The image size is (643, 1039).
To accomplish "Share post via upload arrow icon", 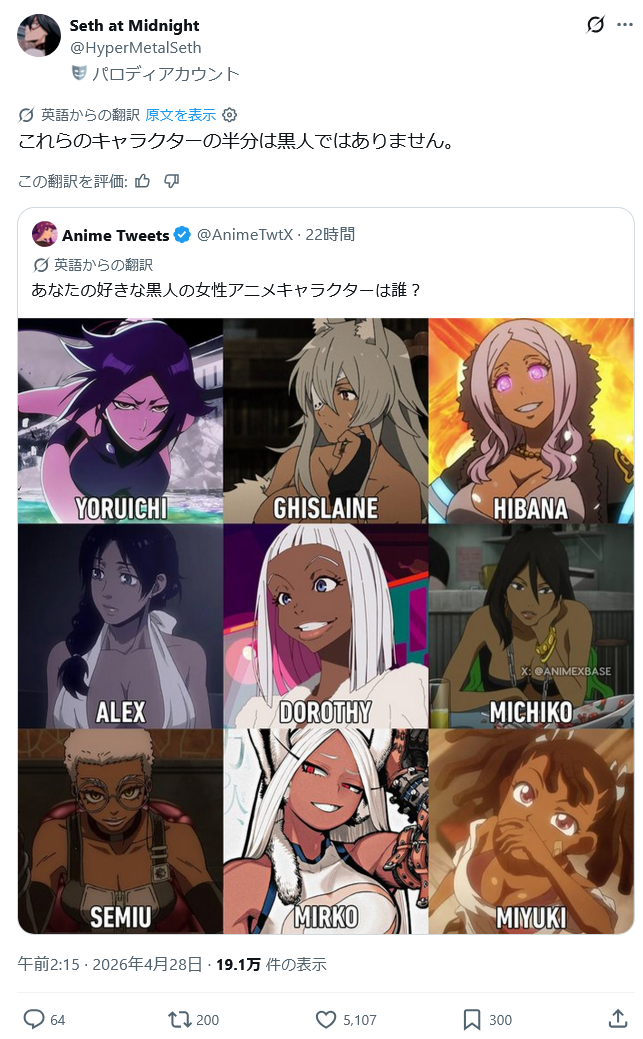I will (618, 1018).
